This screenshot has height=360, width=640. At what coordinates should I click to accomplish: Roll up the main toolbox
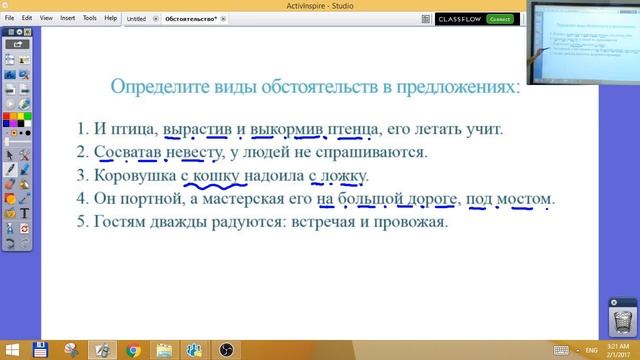tap(19, 32)
